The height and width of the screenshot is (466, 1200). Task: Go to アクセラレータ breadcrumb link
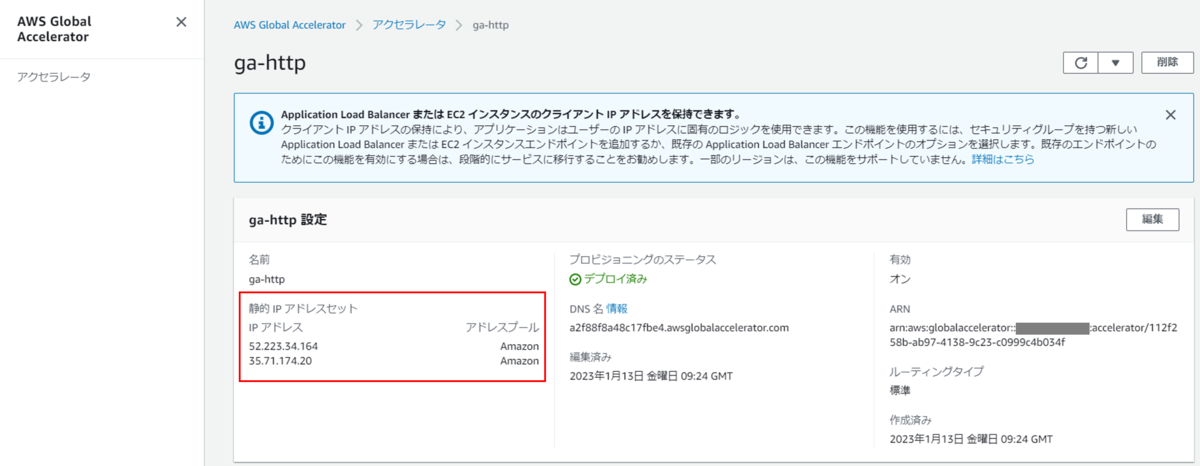pos(409,24)
